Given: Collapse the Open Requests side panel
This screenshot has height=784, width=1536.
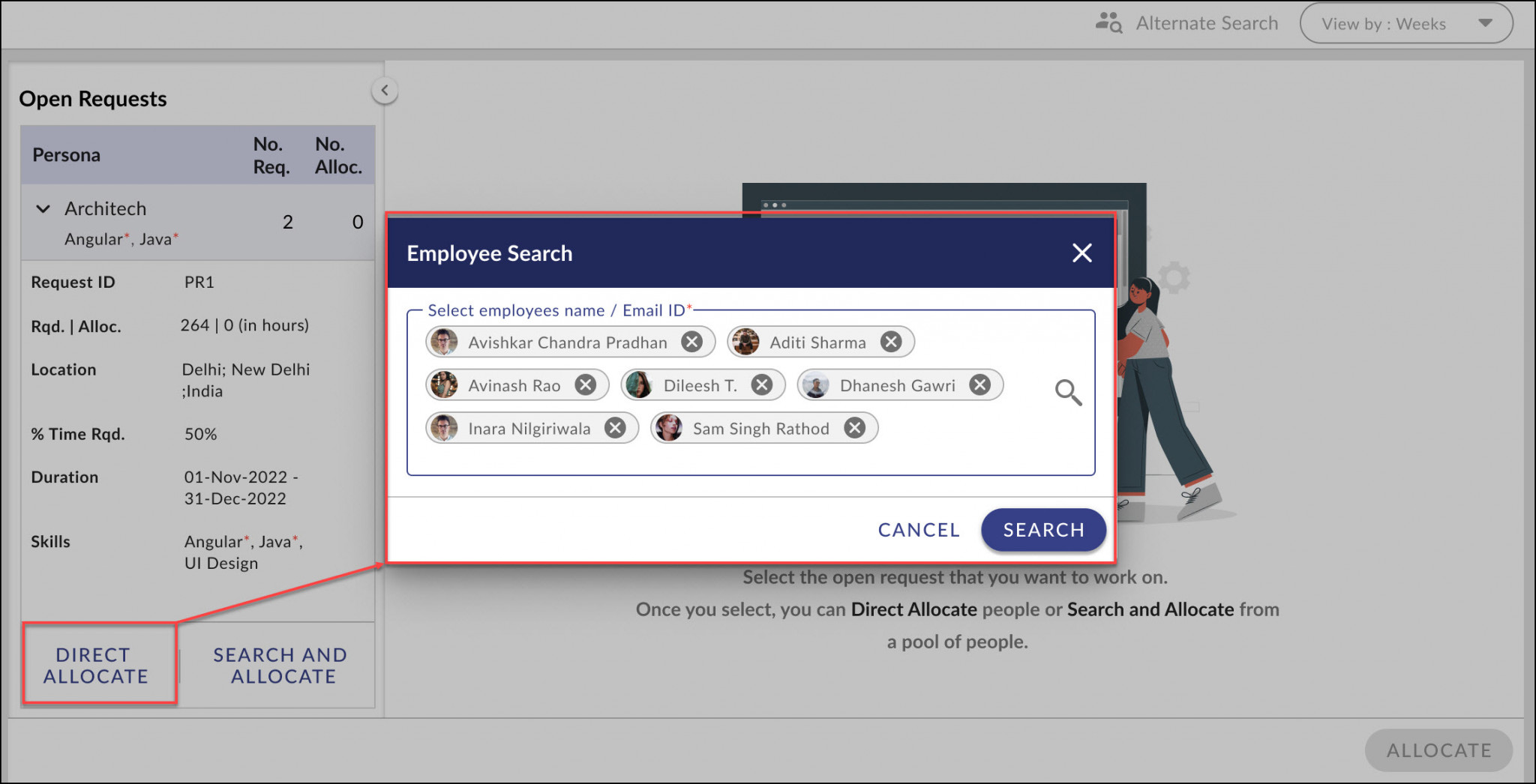Looking at the screenshot, I should click(x=384, y=90).
